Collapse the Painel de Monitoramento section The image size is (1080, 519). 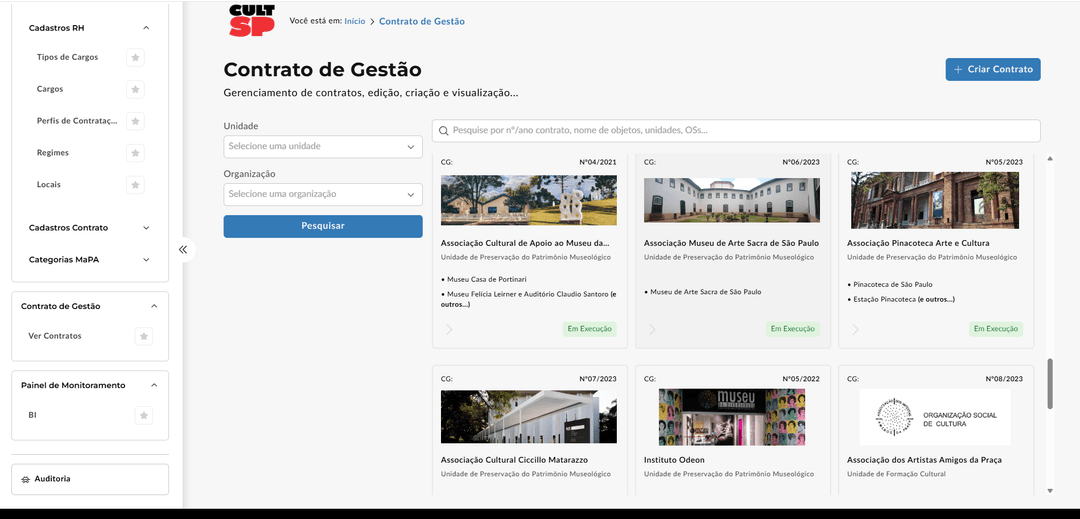pos(154,385)
